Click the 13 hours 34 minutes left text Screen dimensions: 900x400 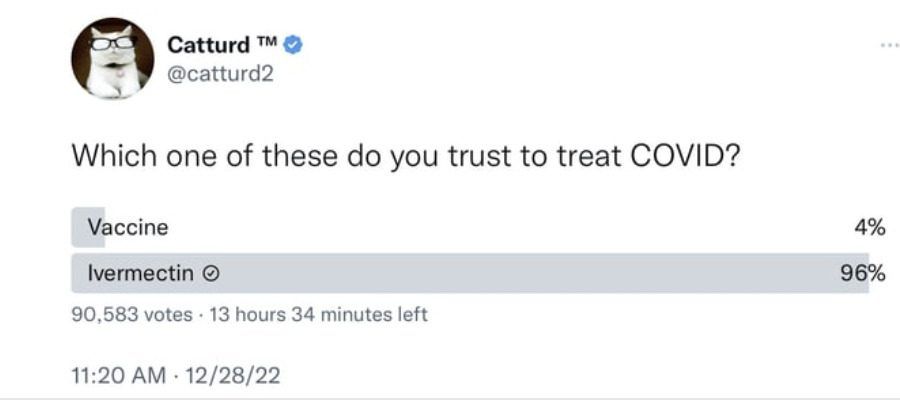point(319,315)
